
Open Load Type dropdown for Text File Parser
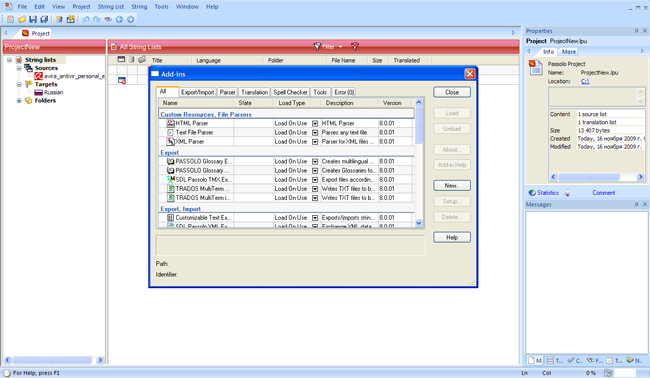(x=315, y=133)
